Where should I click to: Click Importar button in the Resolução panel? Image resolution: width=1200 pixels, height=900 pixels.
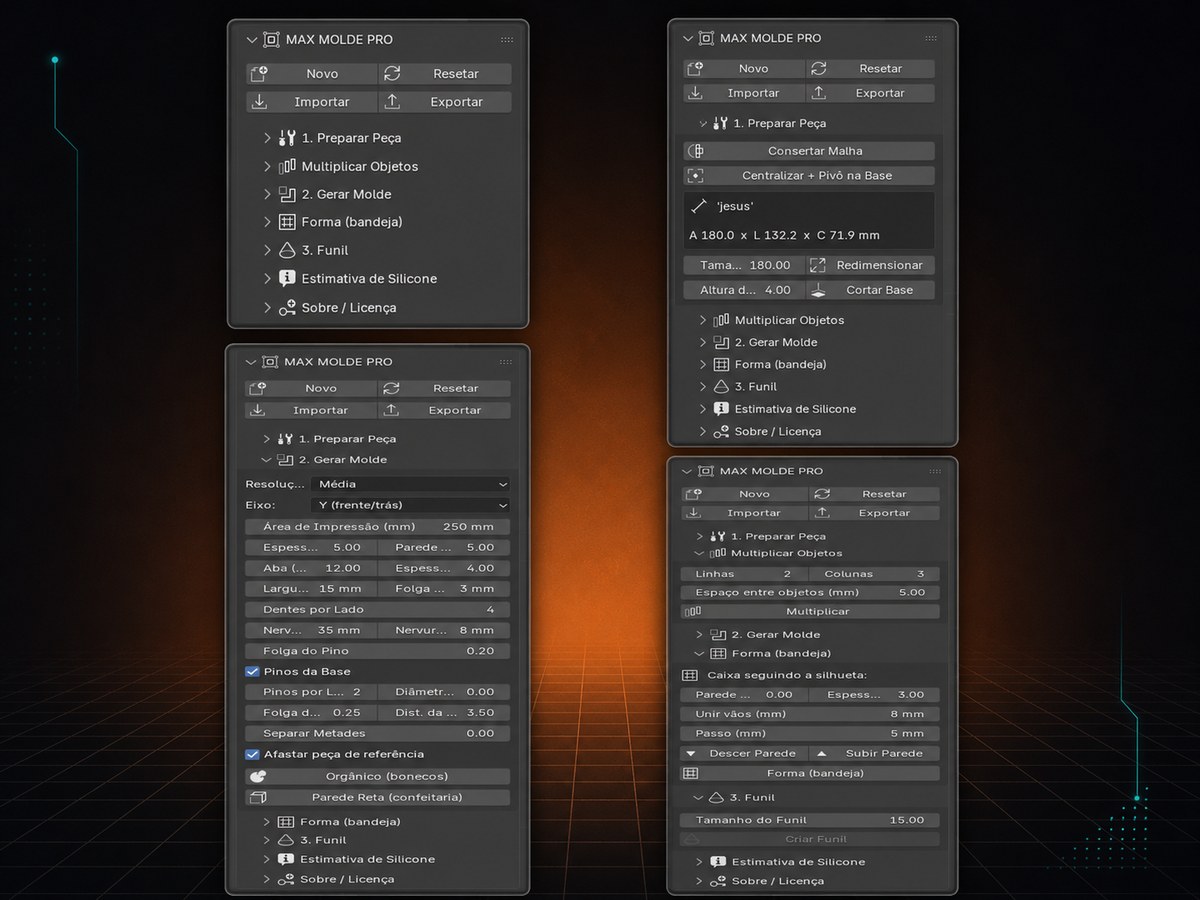point(311,410)
